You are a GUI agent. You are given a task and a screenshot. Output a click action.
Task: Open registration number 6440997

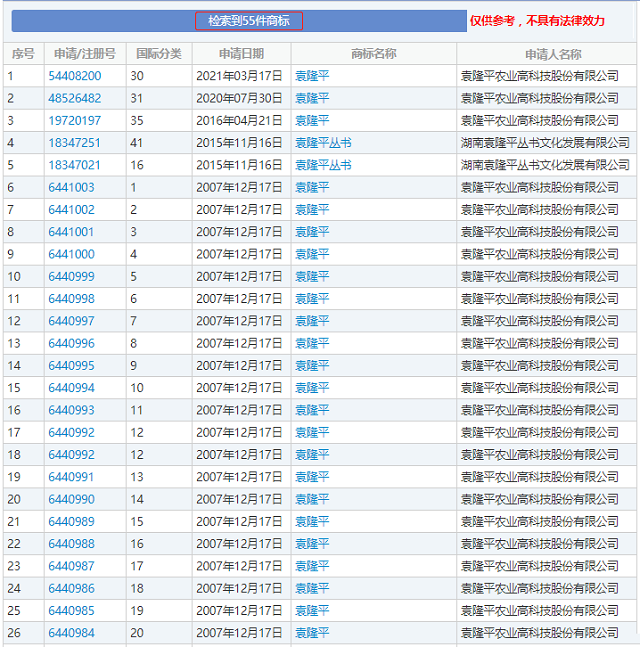click(x=71, y=321)
